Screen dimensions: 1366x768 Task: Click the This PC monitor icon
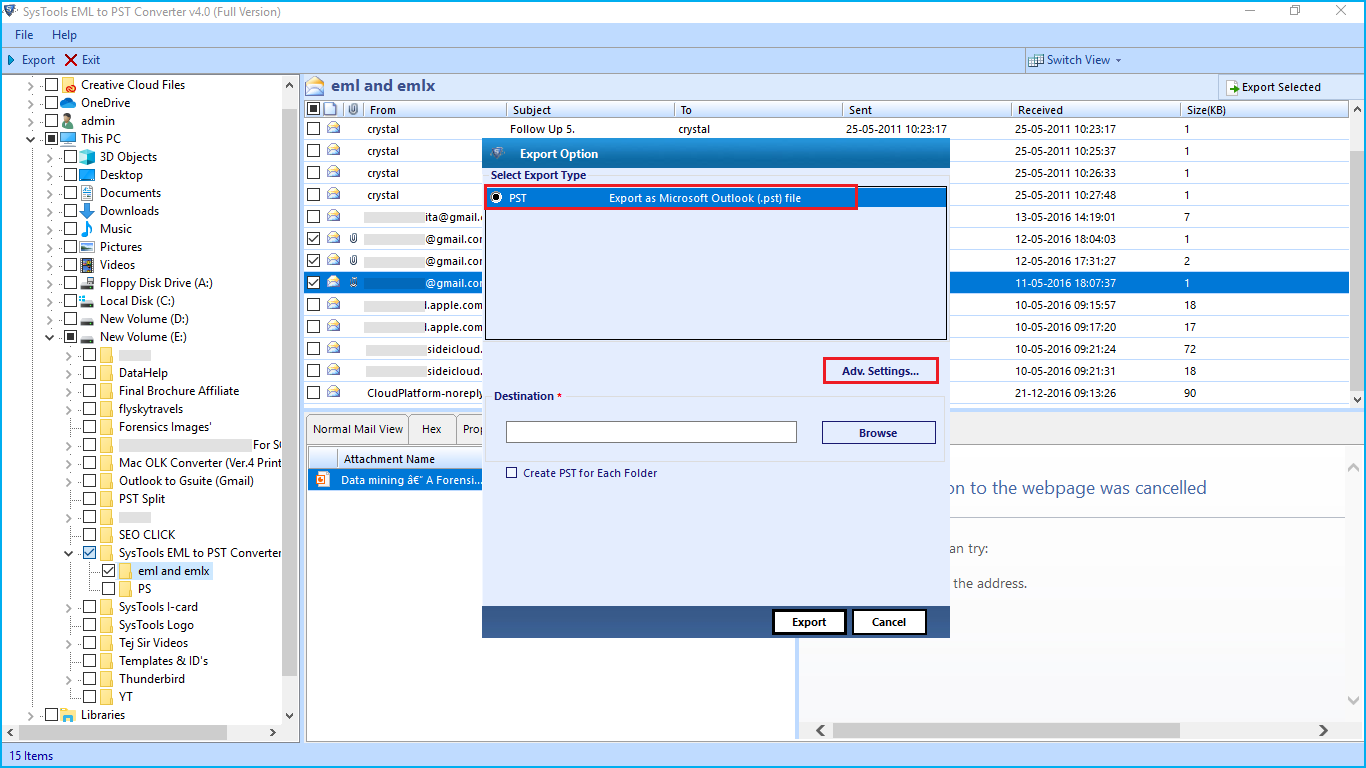[x=69, y=139]
